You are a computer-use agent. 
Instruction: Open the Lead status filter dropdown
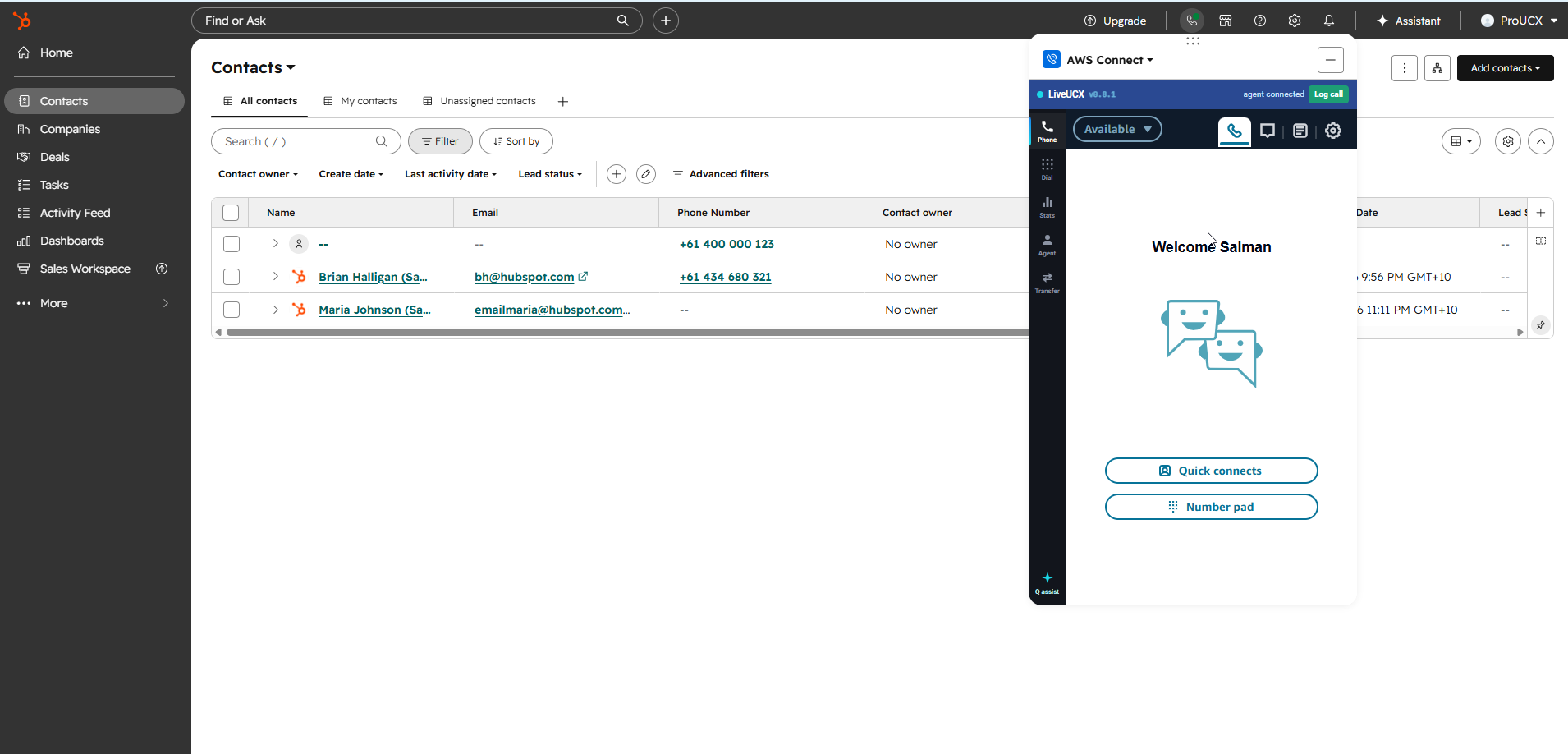click(x=550, y=174)
